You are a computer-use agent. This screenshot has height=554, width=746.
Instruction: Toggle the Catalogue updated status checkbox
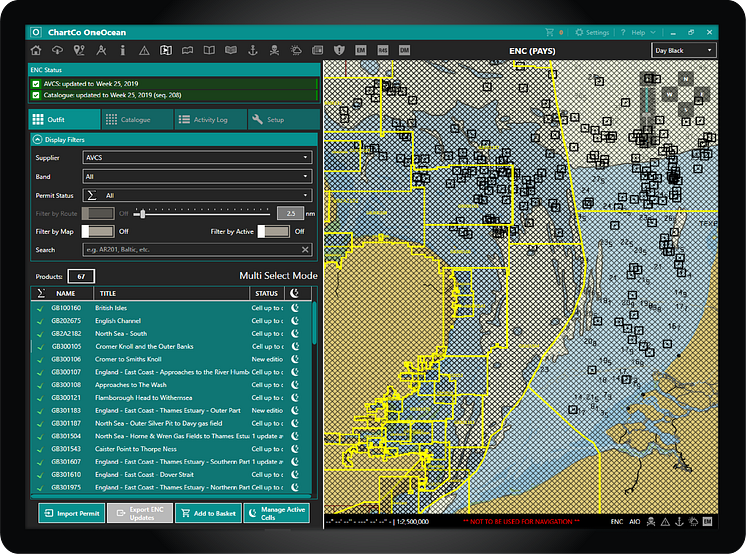coord(36,95)
